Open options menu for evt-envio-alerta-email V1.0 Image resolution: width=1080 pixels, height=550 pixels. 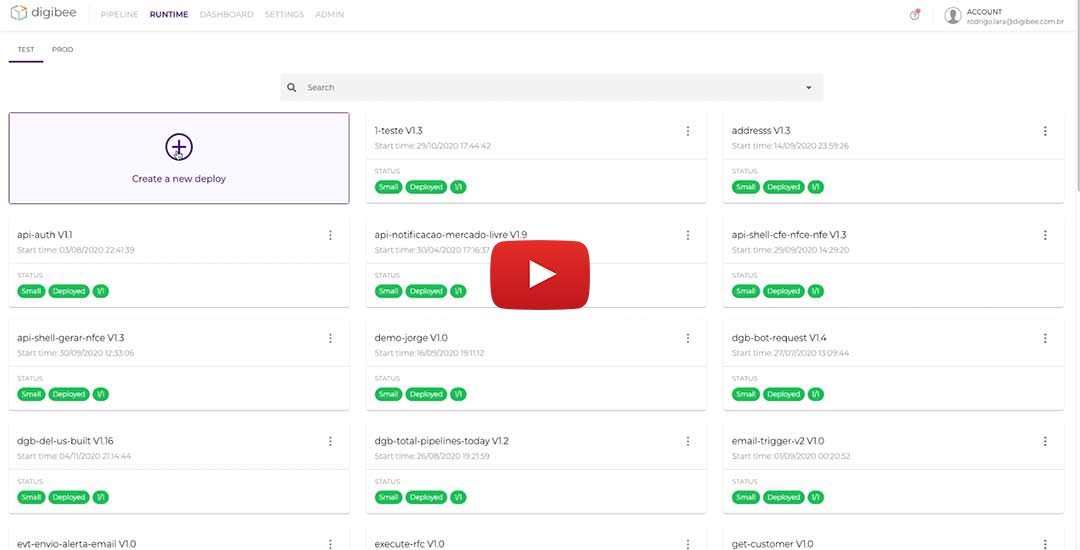click(330, 544)
